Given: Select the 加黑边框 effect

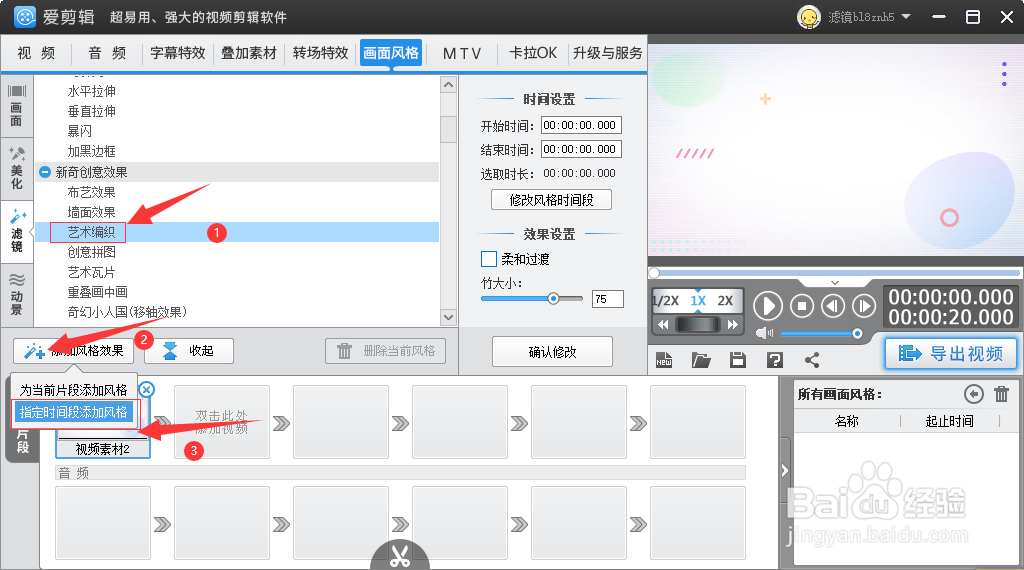Looking at the screenshot, I should pyautogui.click(x=91, y=151).
